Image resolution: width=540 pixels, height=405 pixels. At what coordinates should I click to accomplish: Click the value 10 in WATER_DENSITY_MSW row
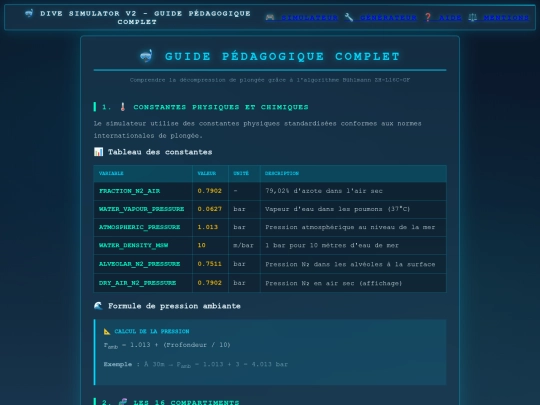(201, 246)
